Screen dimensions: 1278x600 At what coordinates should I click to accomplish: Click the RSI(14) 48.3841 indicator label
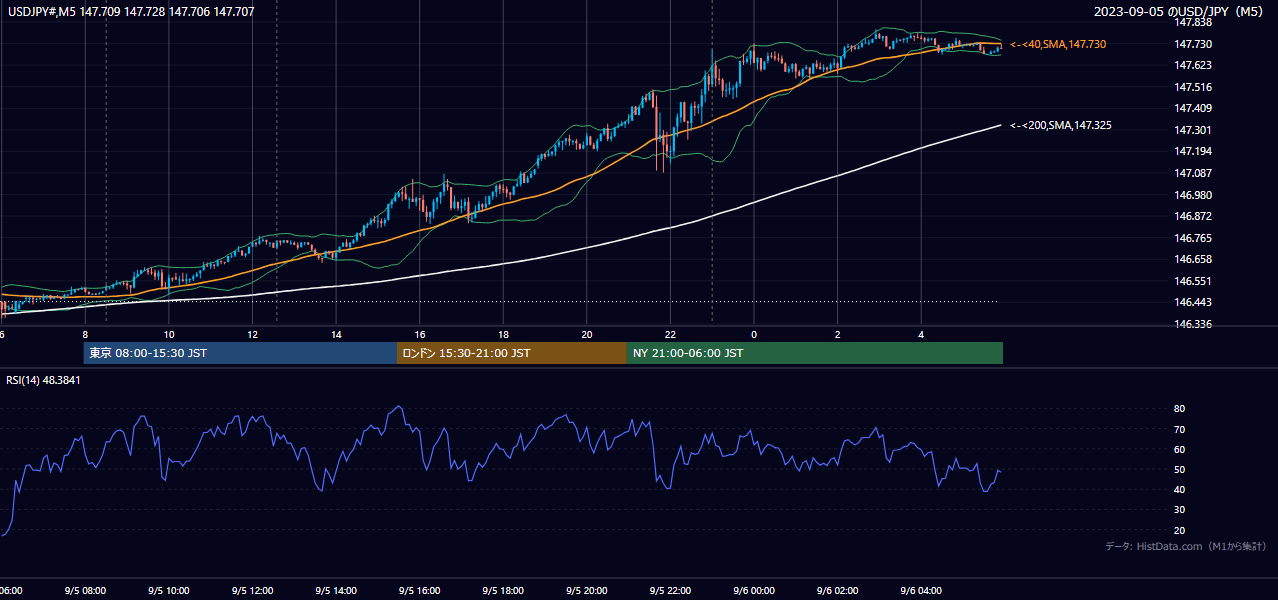click(x=43, y=381)
